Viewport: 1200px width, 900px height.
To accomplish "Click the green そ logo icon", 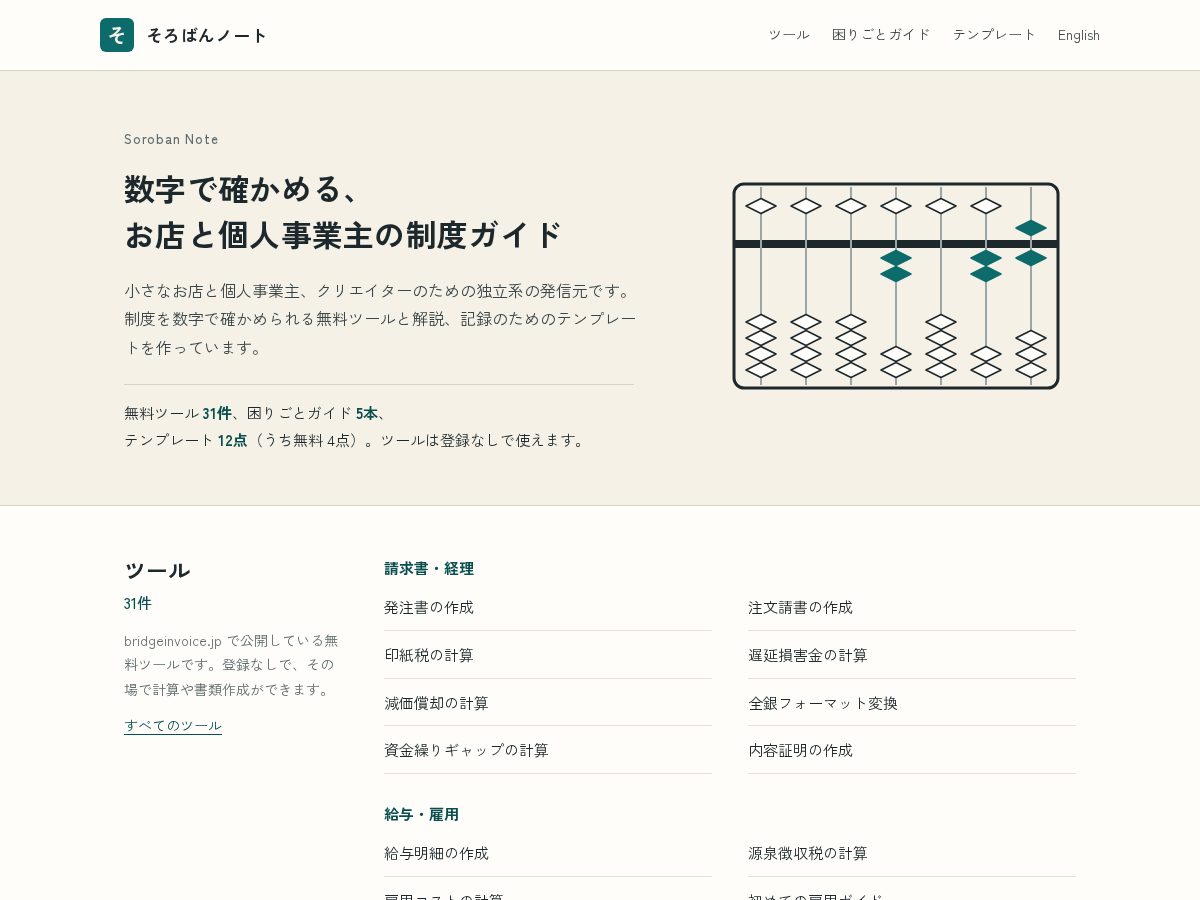I will [x=117, y=35].
